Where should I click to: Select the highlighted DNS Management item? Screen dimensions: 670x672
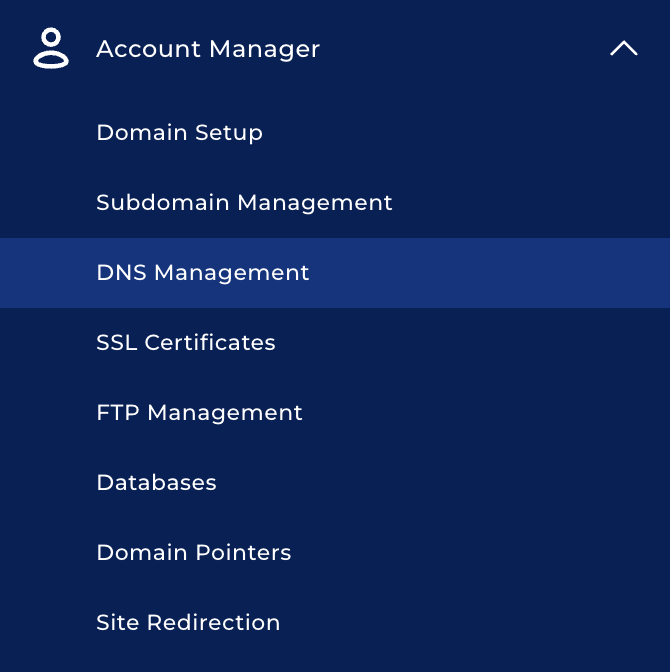pyautogui.click(x=203, y=272)
